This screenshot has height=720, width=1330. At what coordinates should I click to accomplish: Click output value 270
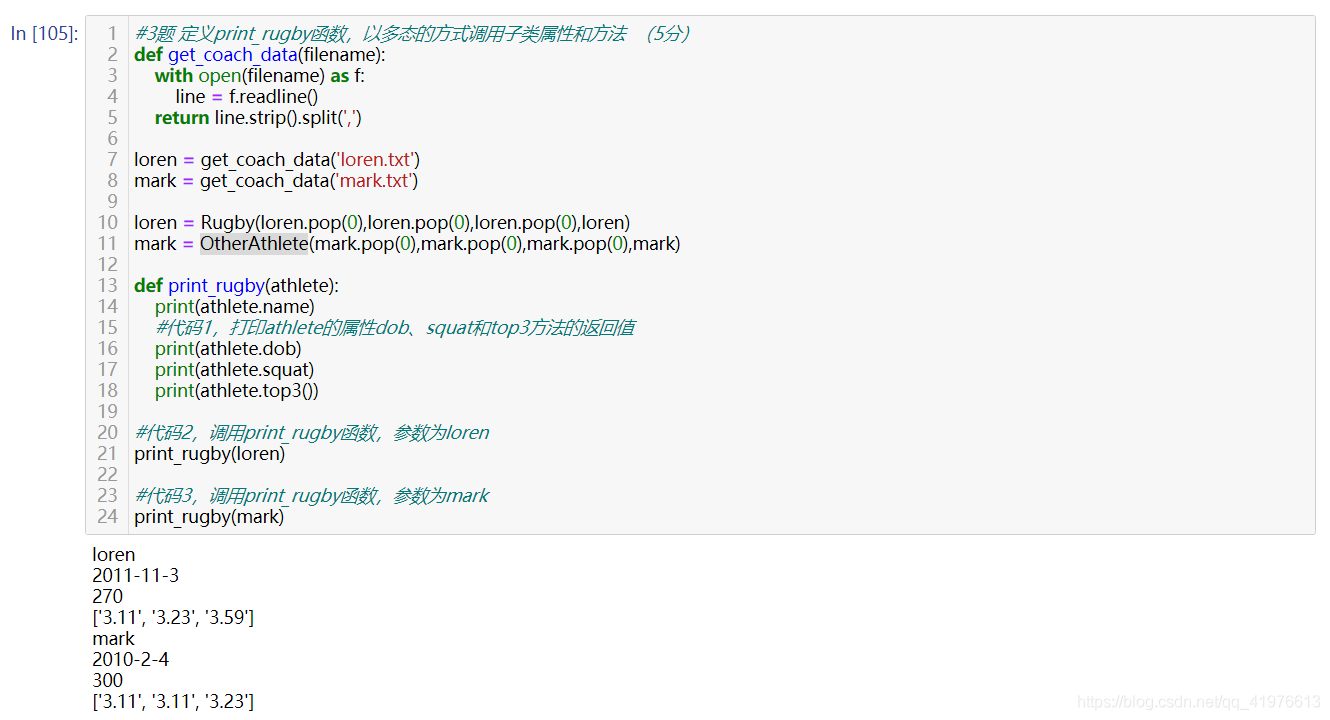click(x=108, y=596)
